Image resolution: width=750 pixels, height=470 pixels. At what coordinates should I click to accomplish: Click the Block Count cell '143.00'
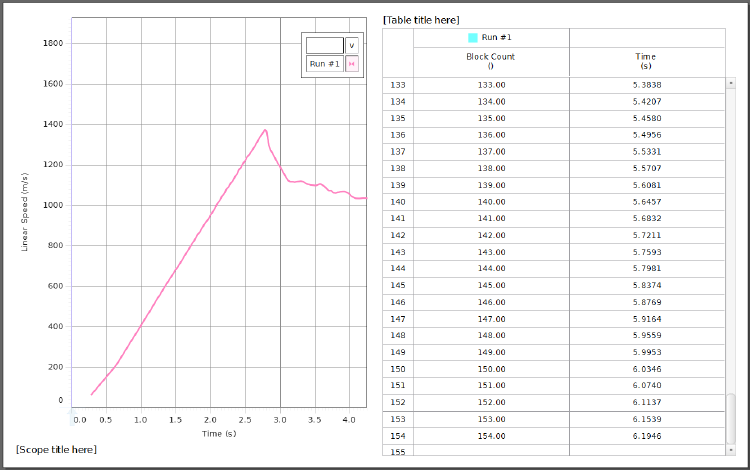491,252
